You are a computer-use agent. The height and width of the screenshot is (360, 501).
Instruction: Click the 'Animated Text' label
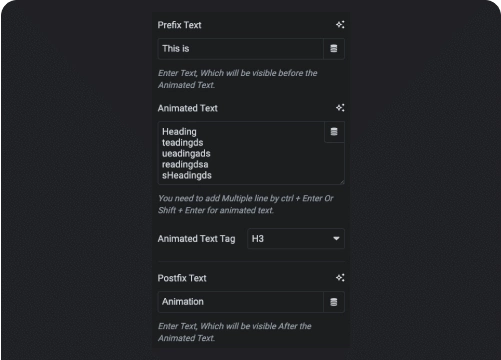click(x=188, y=108)
